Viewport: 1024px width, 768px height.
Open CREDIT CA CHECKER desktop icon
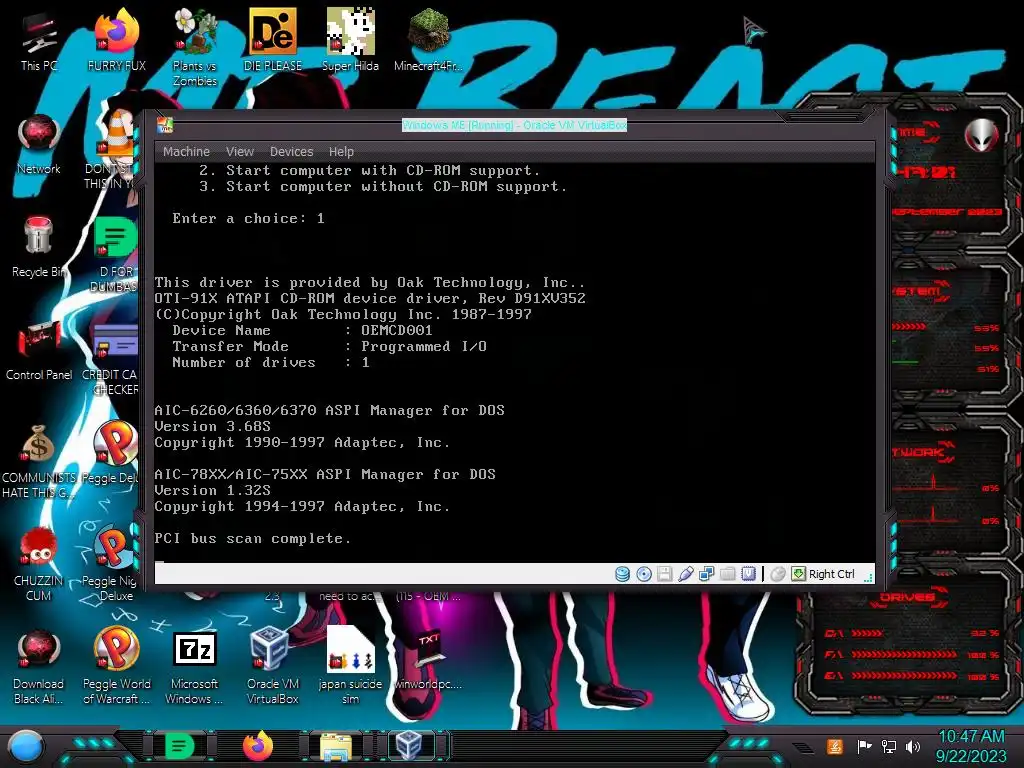pos(112,358)
